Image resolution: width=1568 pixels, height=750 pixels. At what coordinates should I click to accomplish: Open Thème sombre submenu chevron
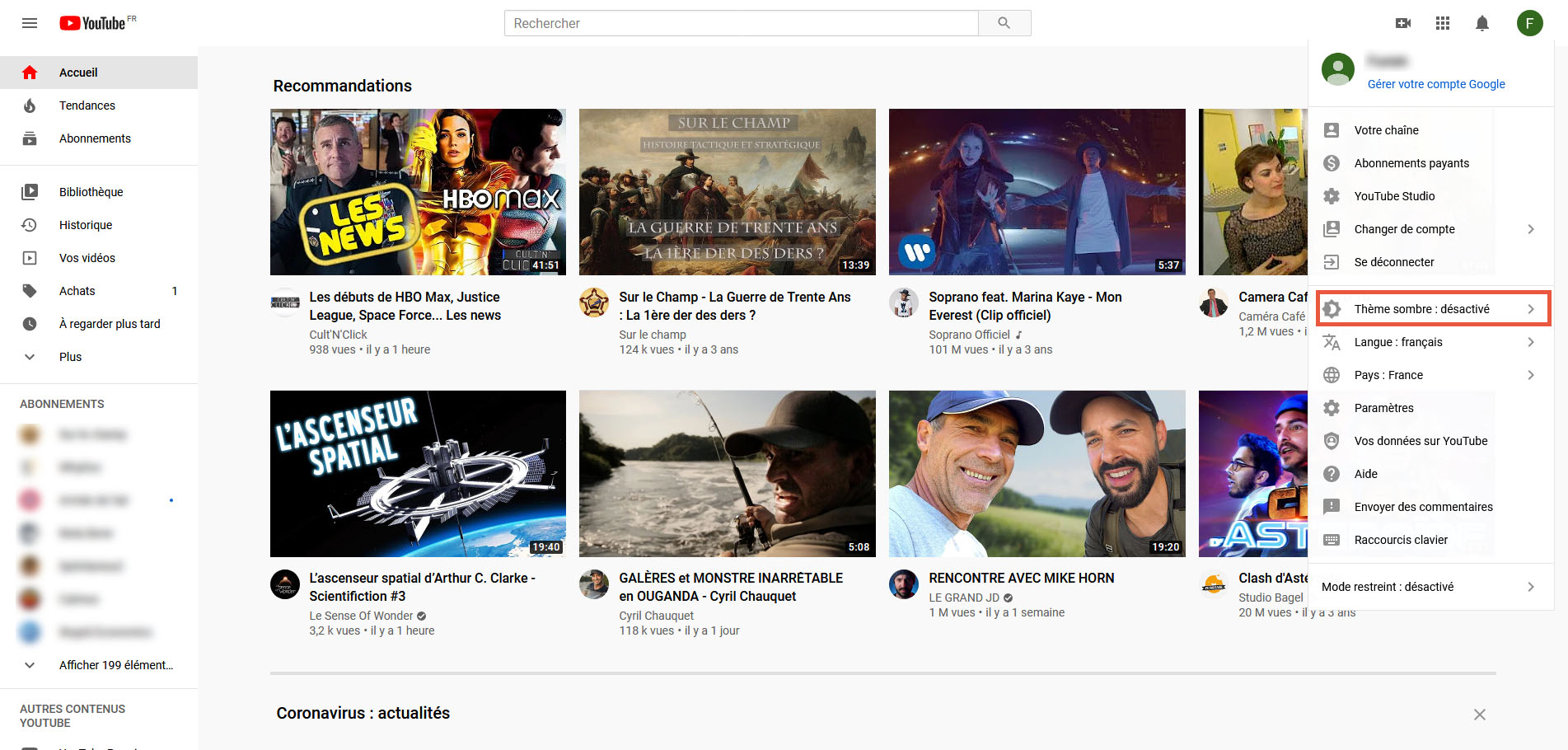coord(1531,309)
